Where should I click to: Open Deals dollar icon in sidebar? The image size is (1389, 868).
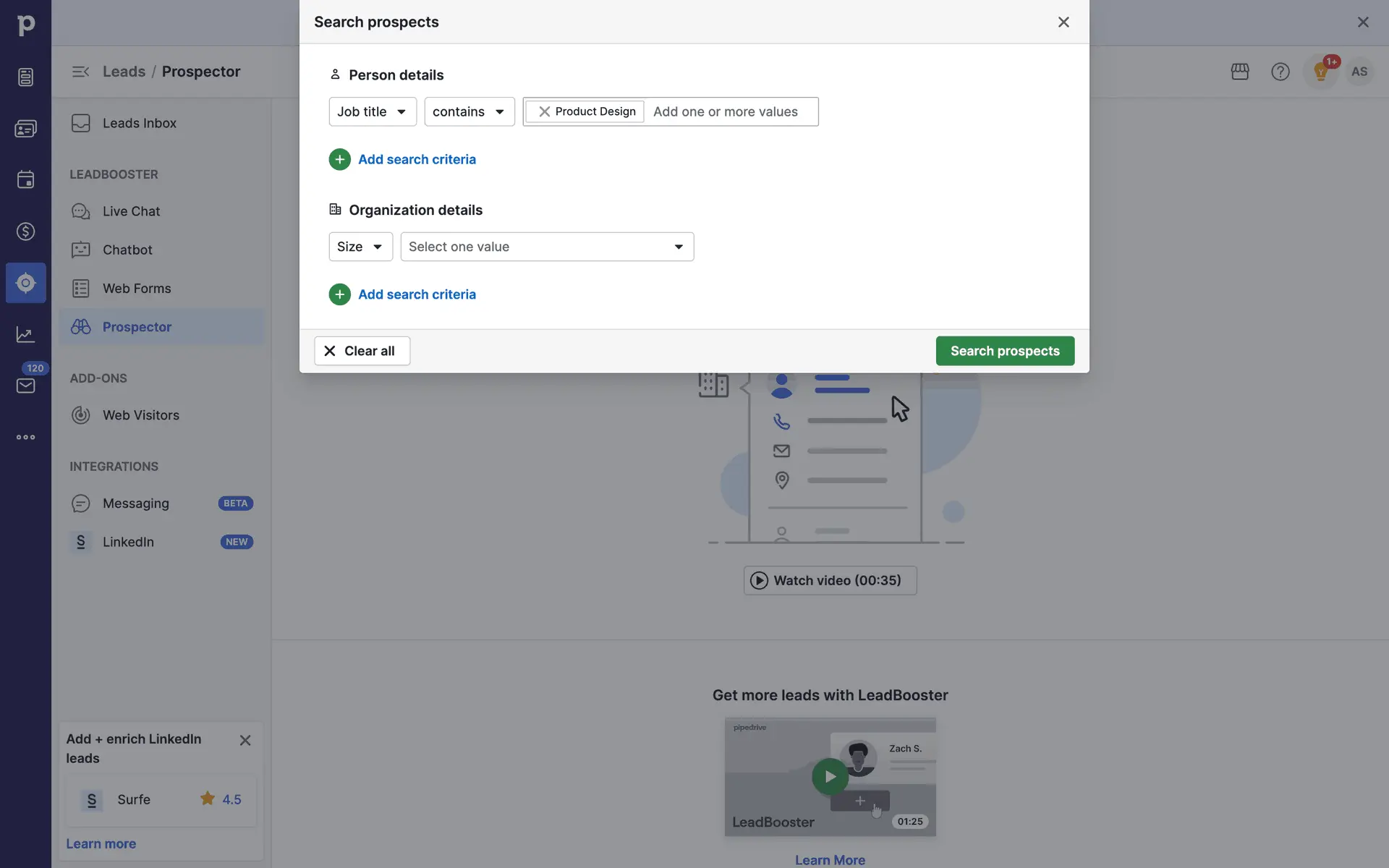pos(26,231)
